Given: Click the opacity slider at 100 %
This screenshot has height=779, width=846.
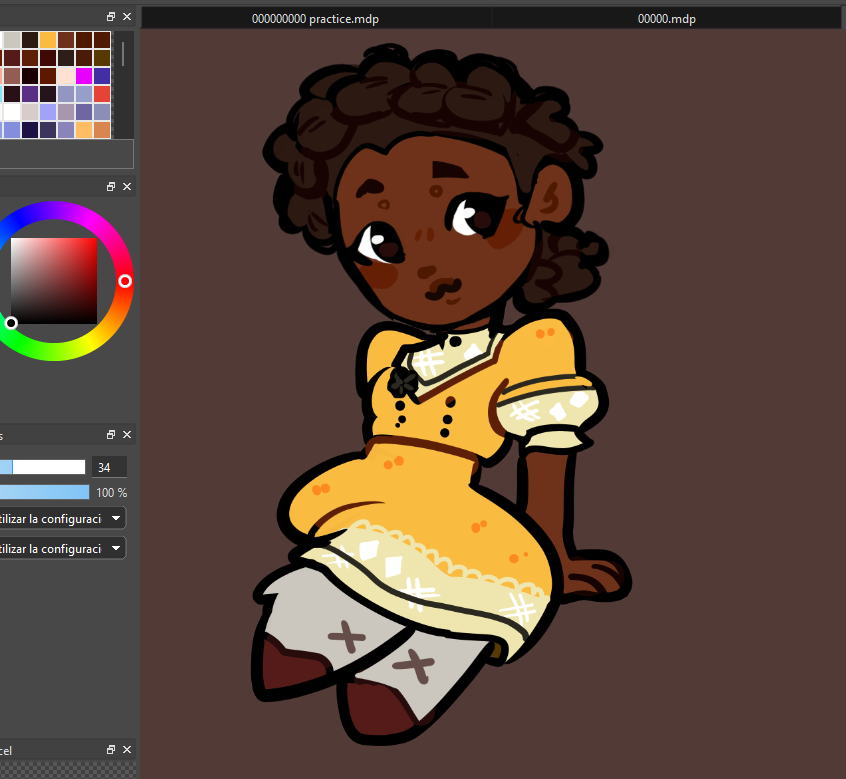Looking at the screenshot, I should click(x=44, y=492).
